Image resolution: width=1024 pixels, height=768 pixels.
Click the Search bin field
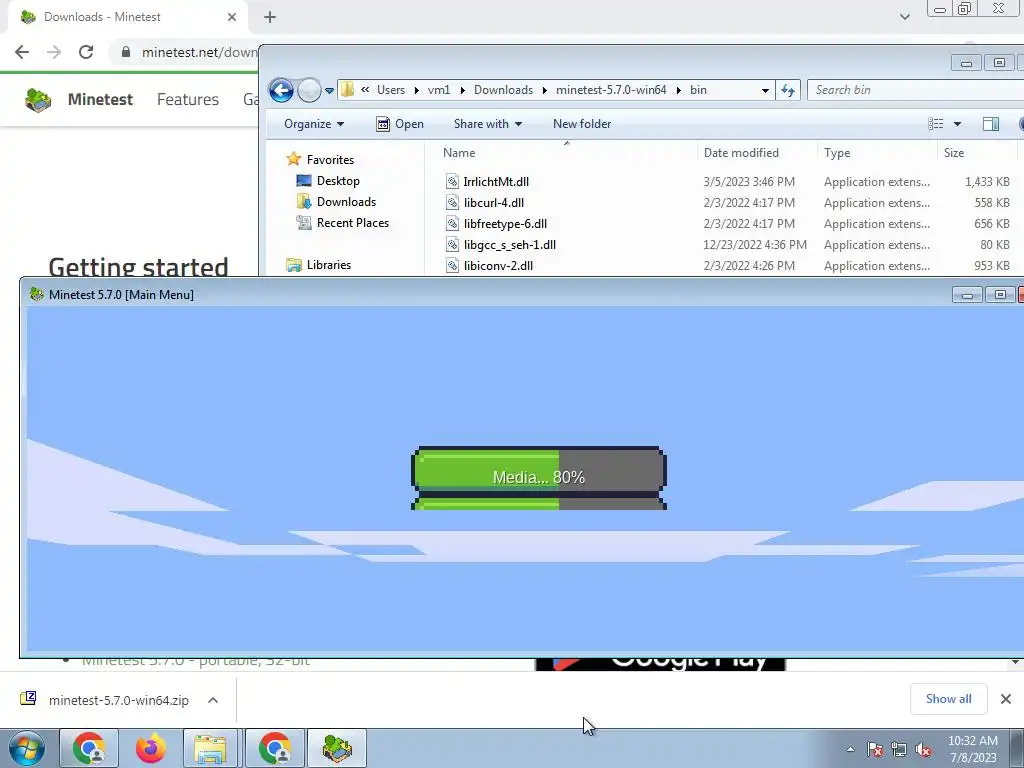tap(914, 90)
